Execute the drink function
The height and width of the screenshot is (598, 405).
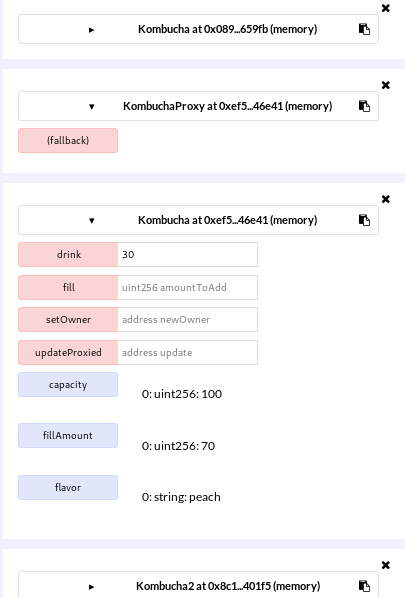pos(68,254)
